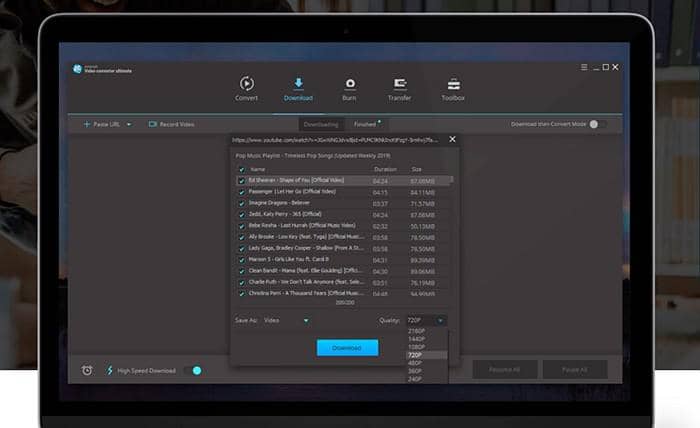Toggle the select-all checkbox beside Name
This screenshot has height=428, width=700.
[242, 170]
